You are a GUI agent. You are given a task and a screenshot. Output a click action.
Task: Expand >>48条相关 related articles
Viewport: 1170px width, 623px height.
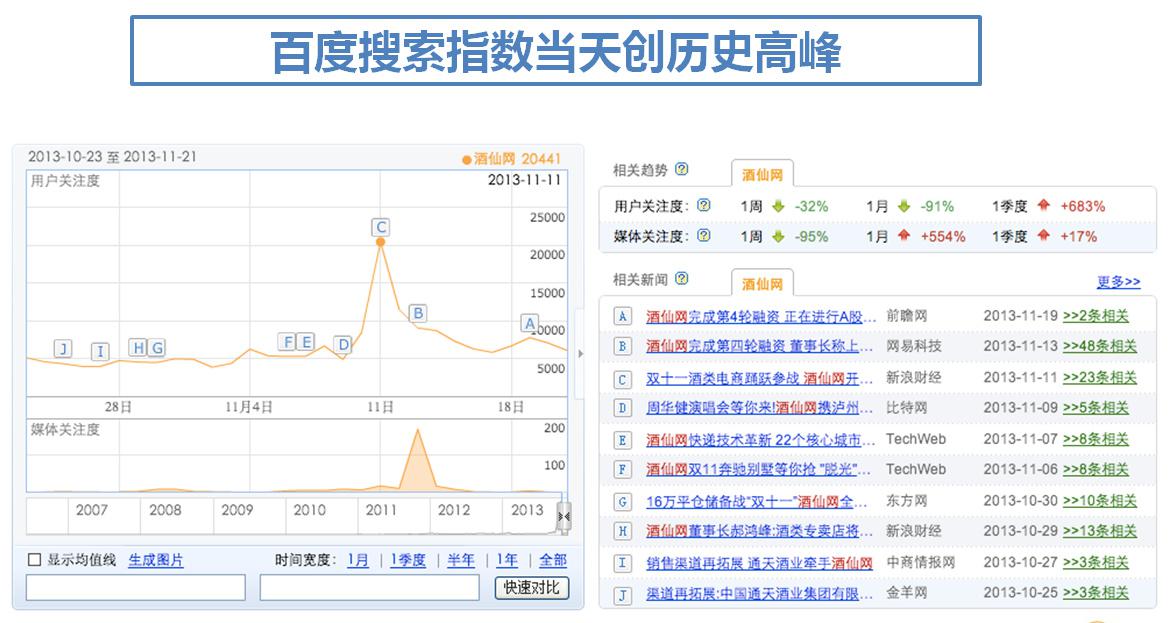(x=1099, y=347)
